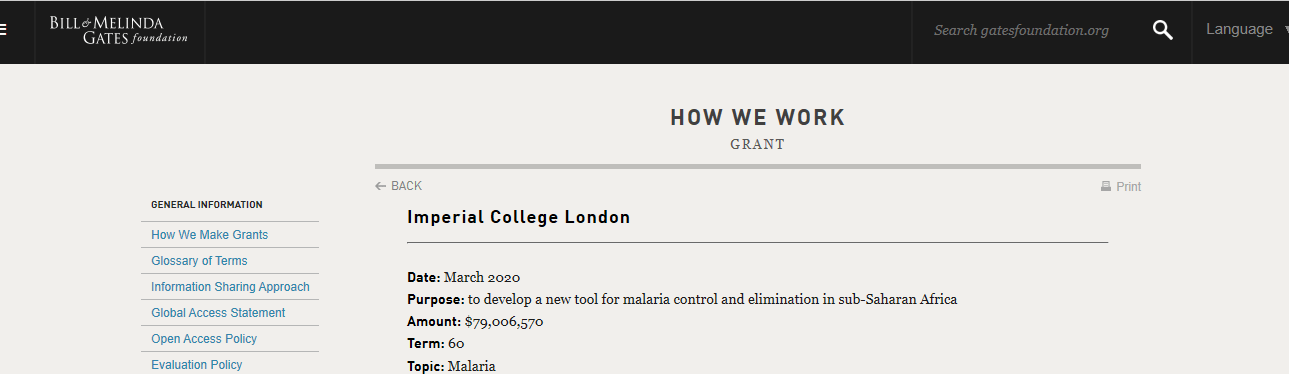Click the General Information sidebar heading
Screen dimensions: 1289x374
[x=207, y=205]
